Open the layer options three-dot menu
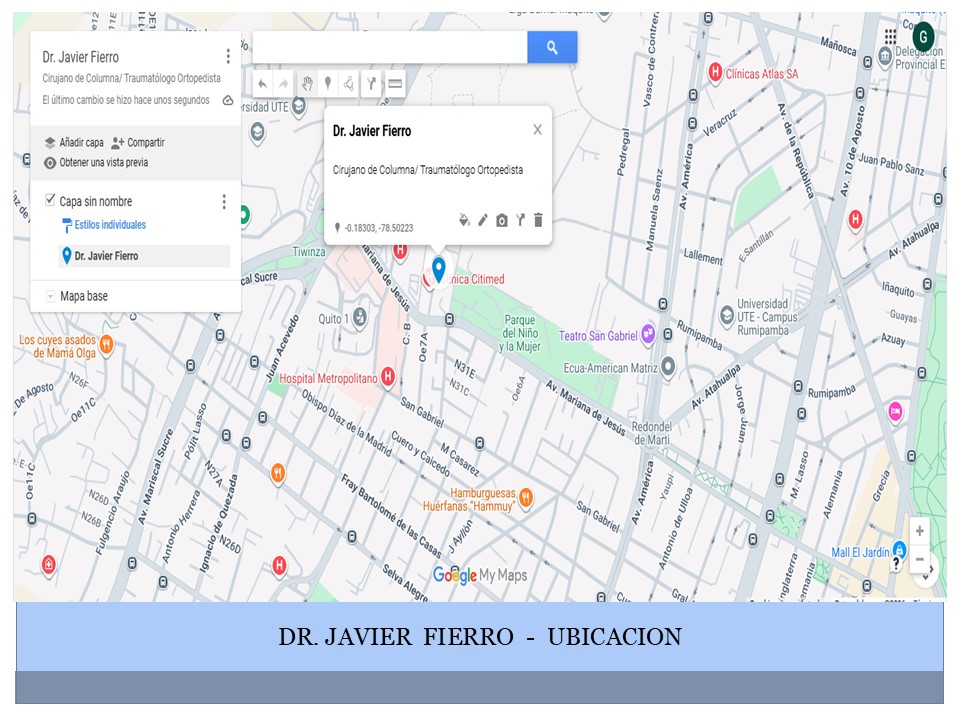Image resolution: width=960 pixels, height=720 pixels. [x=224, y=201]
